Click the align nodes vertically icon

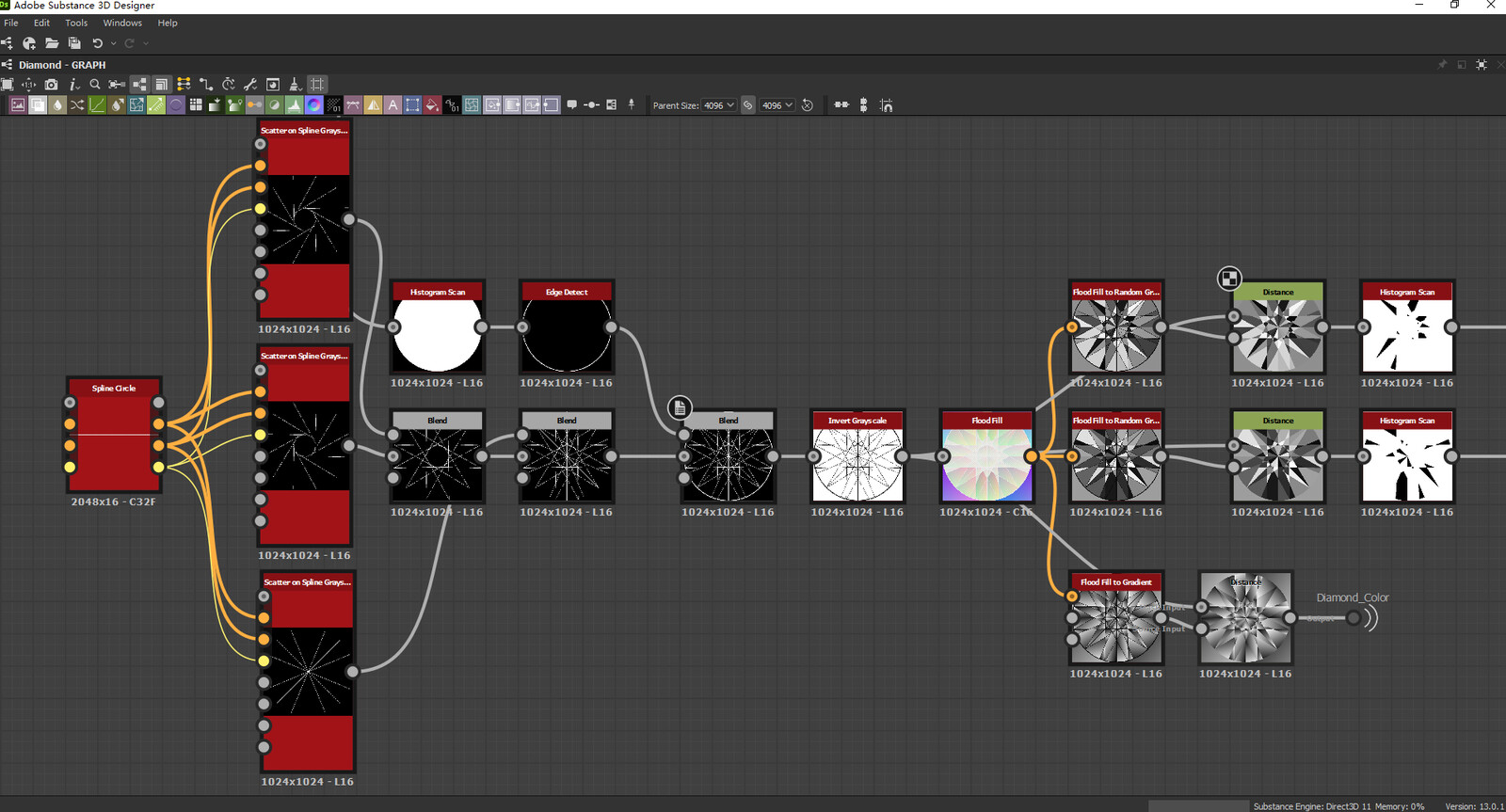point(864,104)
